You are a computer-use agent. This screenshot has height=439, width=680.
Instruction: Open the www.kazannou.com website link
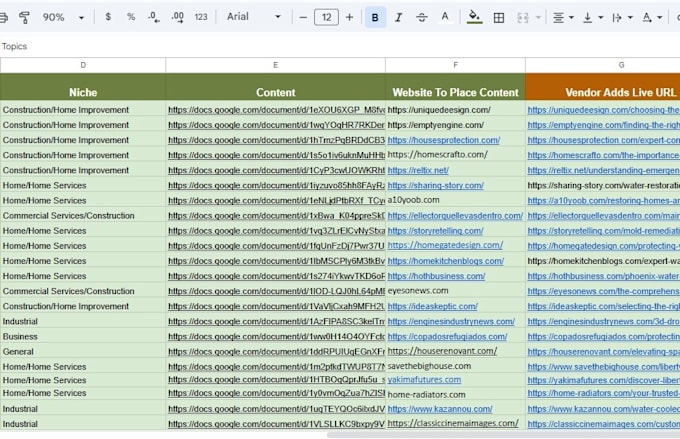(440, 409)
